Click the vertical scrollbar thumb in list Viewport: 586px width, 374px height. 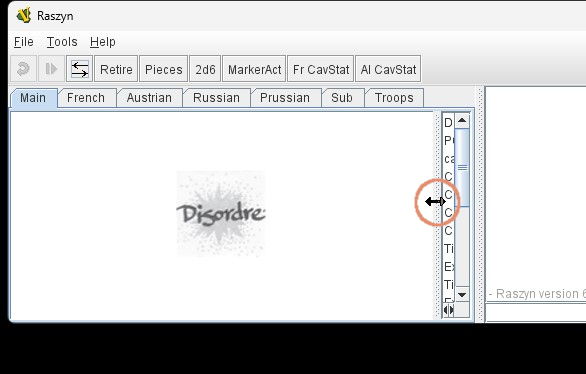(462, 167)
